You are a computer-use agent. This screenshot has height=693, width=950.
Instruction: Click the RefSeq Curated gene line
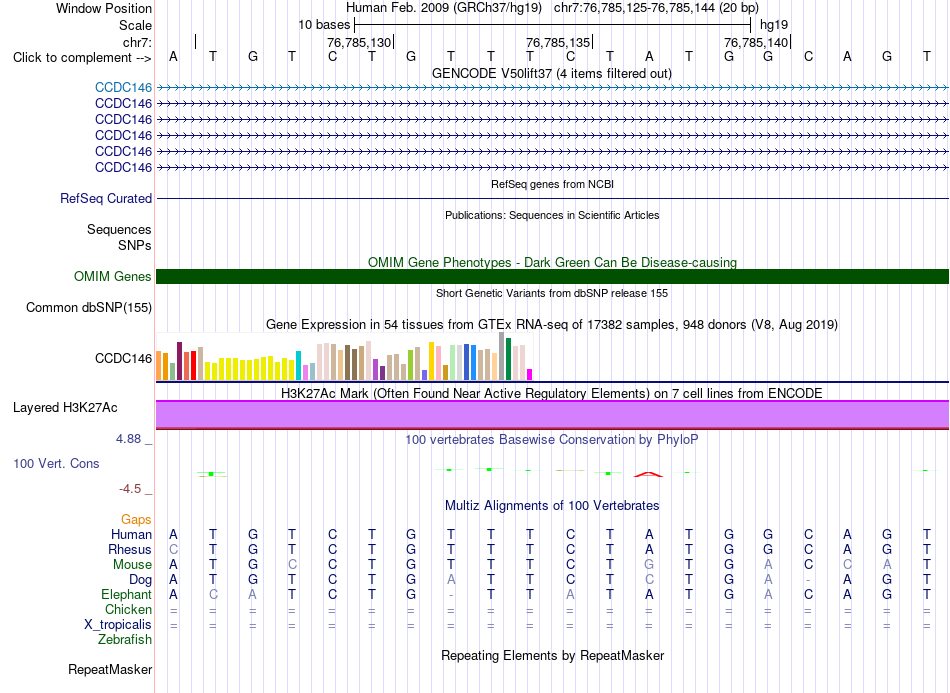[x=553, y=198]
